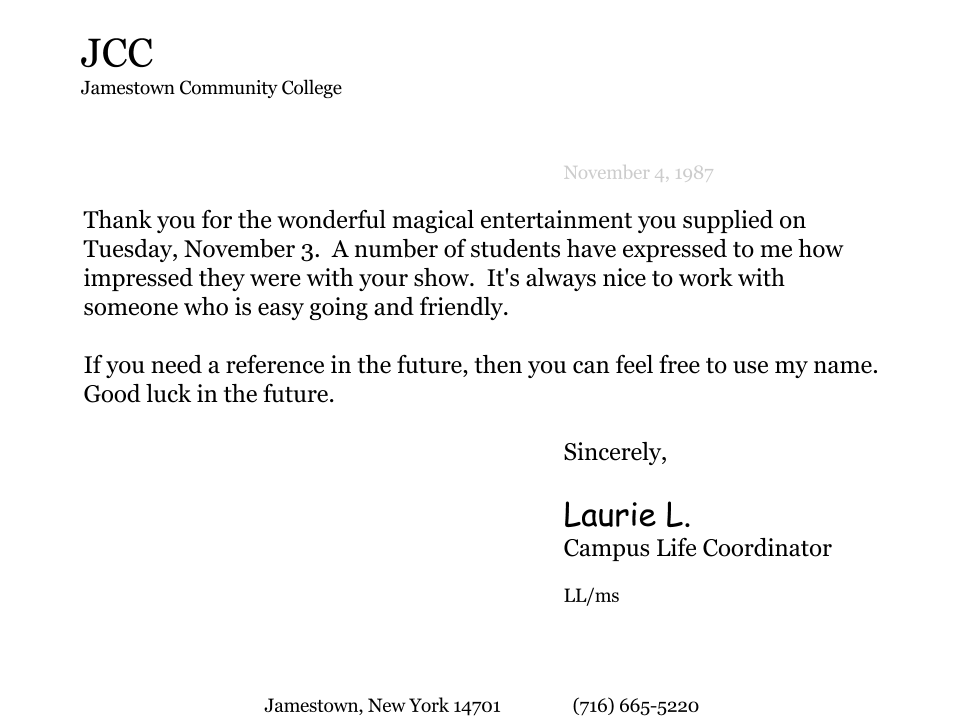Click the closing word "Sincerely,"
The width and height of the screenshot is (960, 720).
pos(615,452)
